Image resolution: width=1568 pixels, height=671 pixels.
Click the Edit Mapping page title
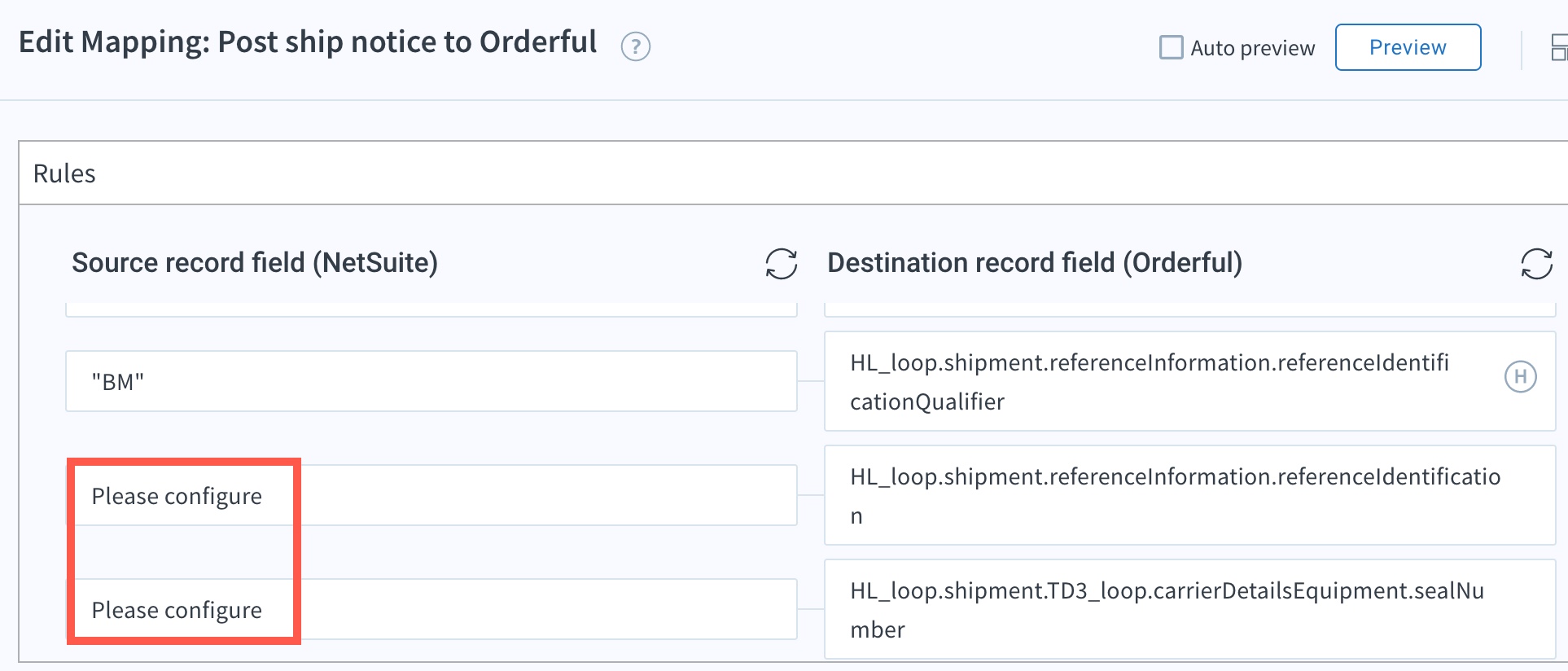308,42
